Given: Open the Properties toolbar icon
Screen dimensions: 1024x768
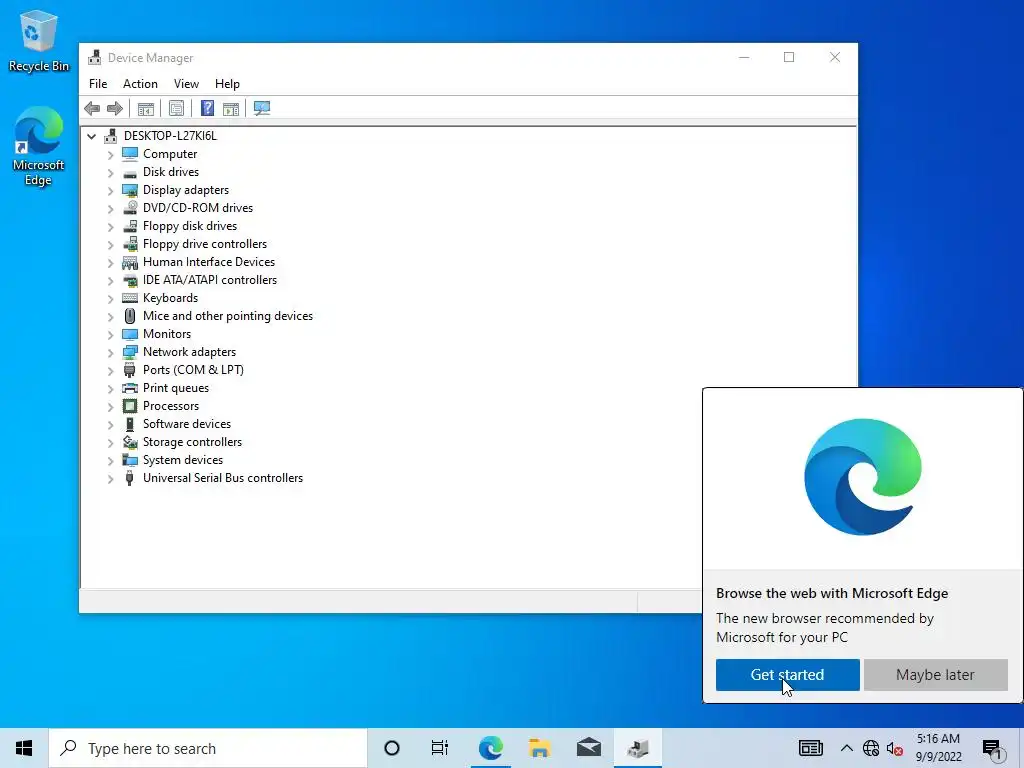Looking at the screenshot, I should point(176,108).
